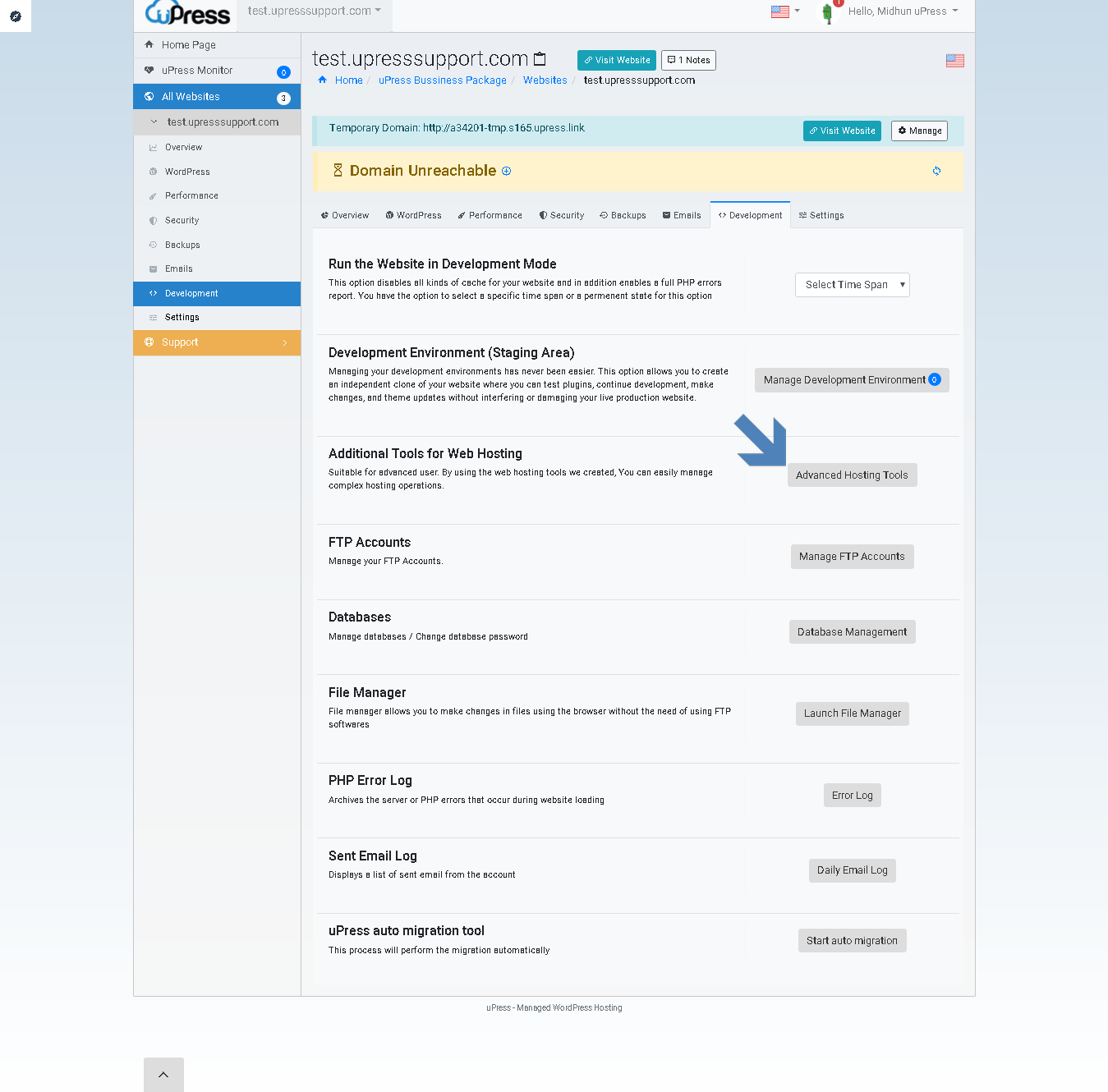The width and height of the screenshot is (1108, 1092).
Task: Select Development in the sidebar submenu
Action: (x=217, y=294)
